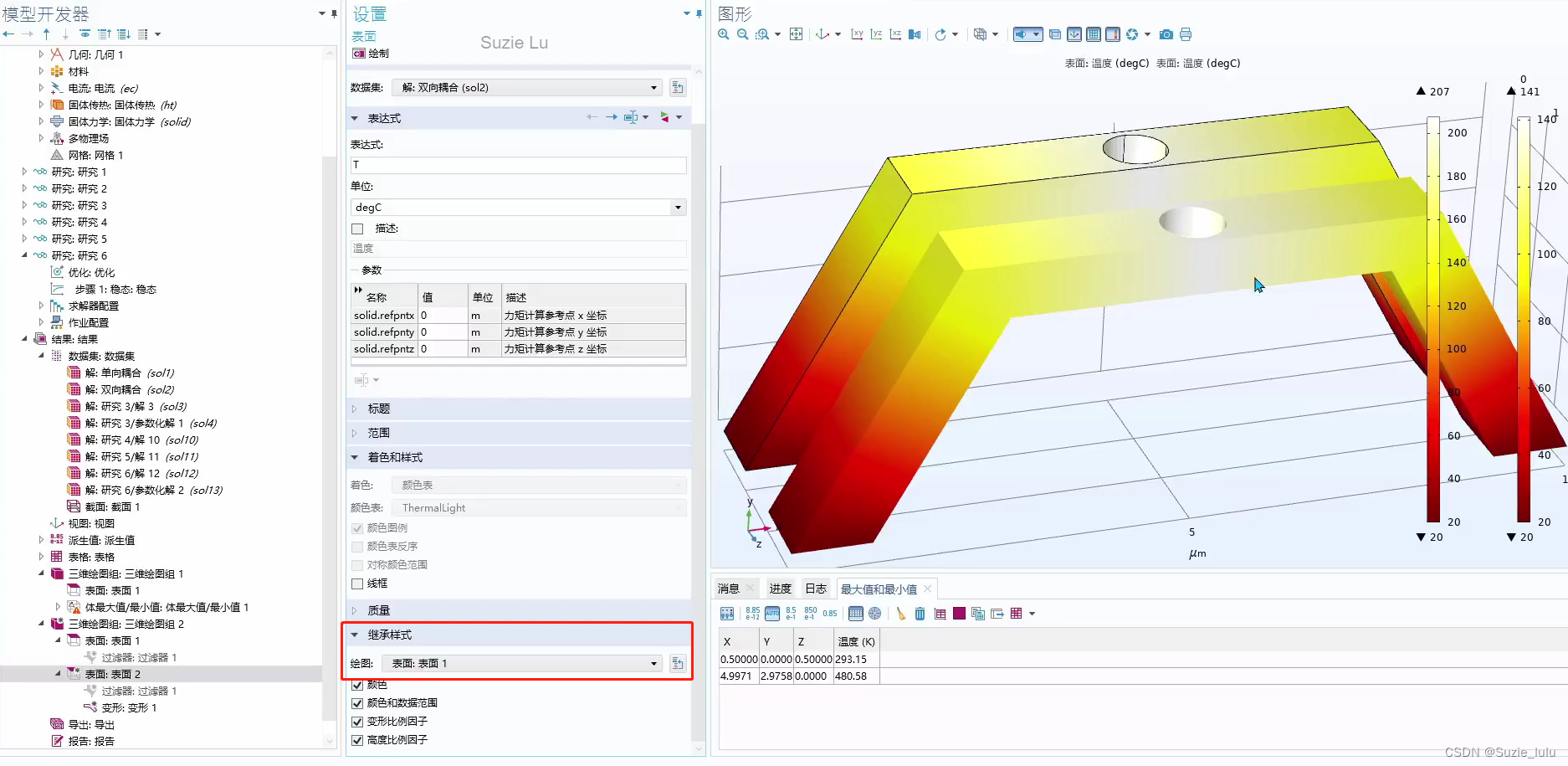Image resolution: width=1568 pixels, height=766 pixels.
Task: Click the Zoom In icon above the graphics window
Action: 723,33
